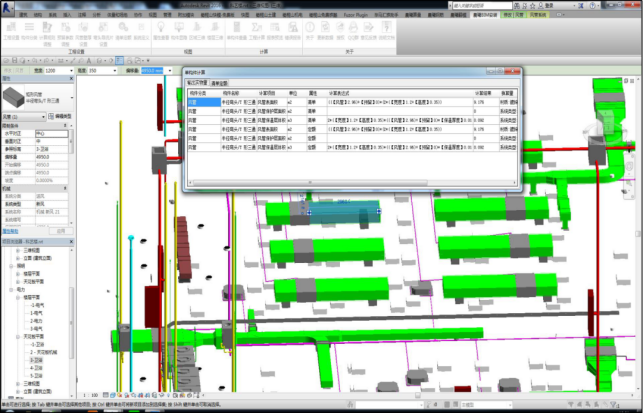Click the 偏移量 offset input field
The height and width of the screenshot is (413, 643).
153,71
